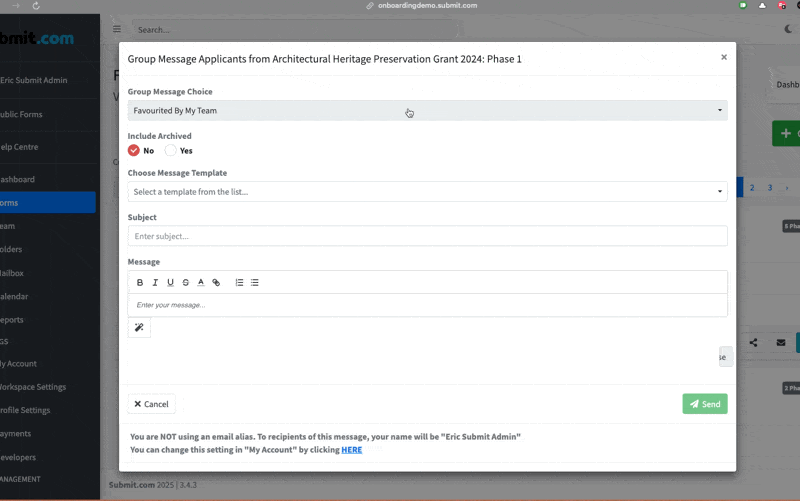800x501 pixels.
Task: Open Public Forms in sidebar
Action: point(21,114)
